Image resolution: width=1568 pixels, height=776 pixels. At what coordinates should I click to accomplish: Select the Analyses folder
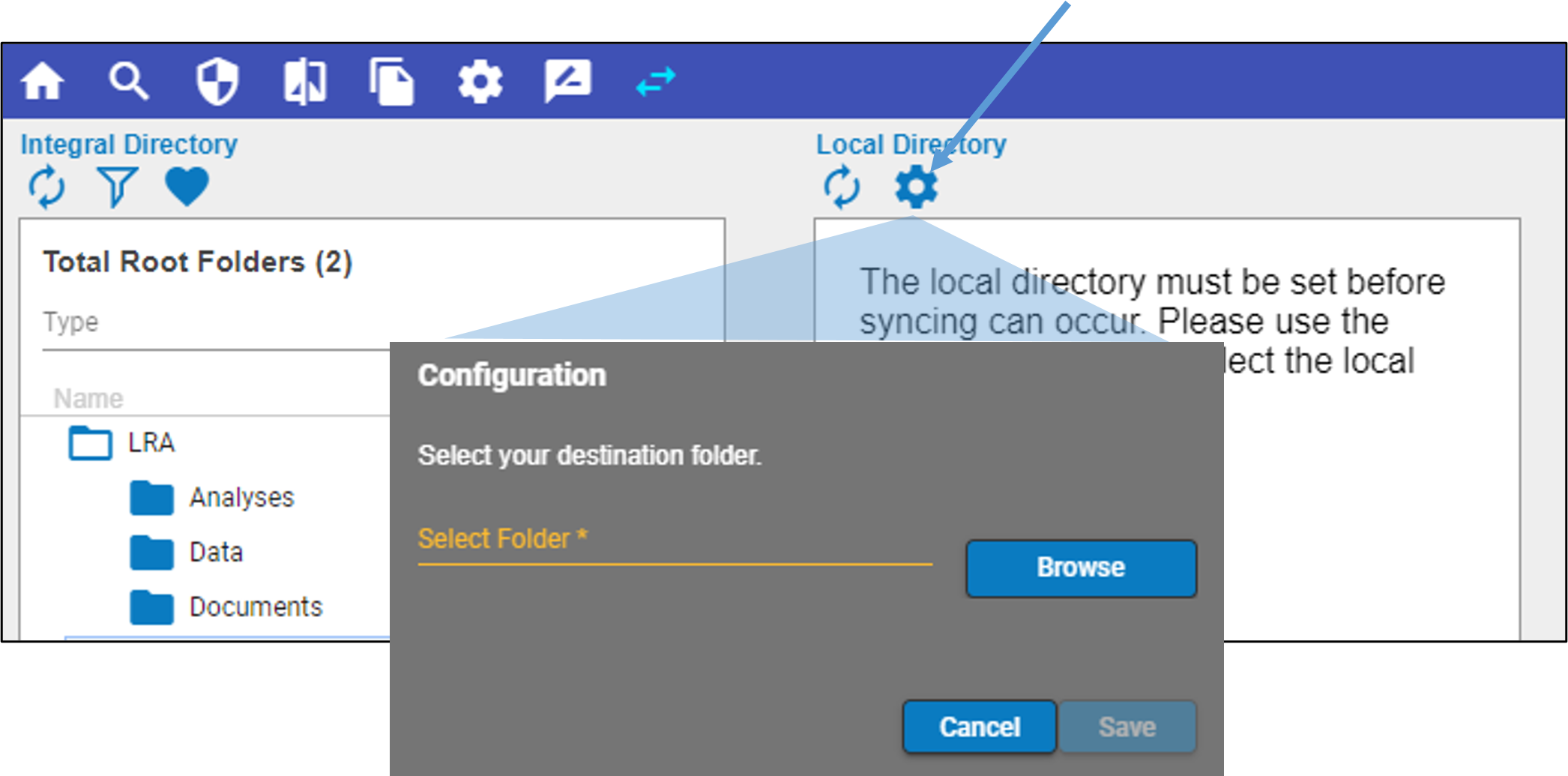tap(241, 498)
